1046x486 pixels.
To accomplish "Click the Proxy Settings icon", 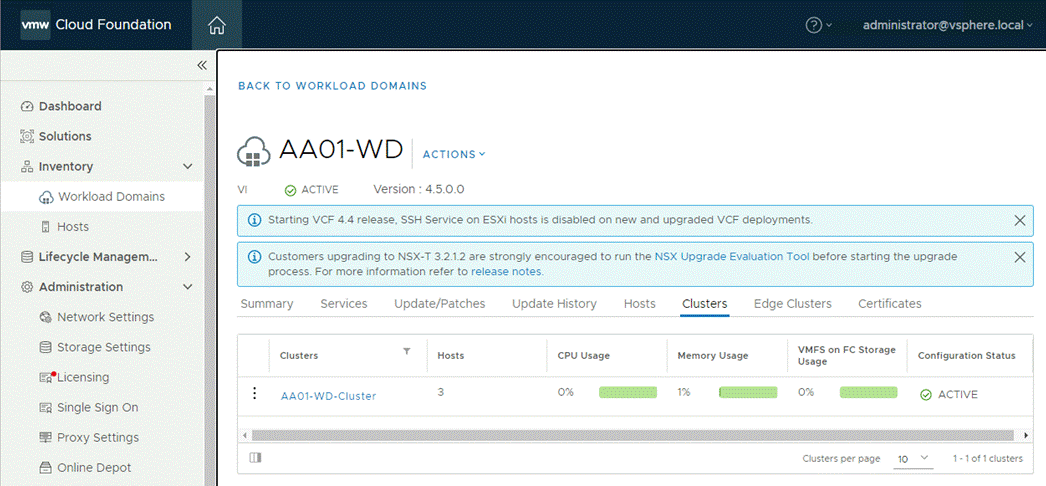I will [45, 438].
